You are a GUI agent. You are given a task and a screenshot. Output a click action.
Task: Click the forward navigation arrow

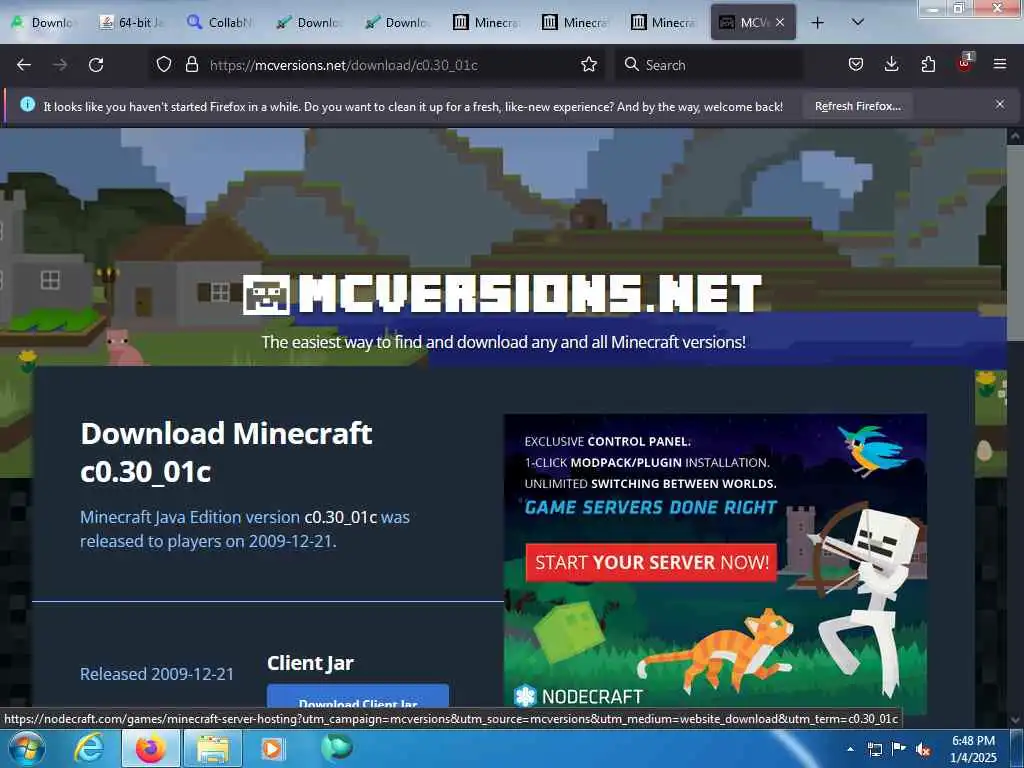click(x=60, y=65)
